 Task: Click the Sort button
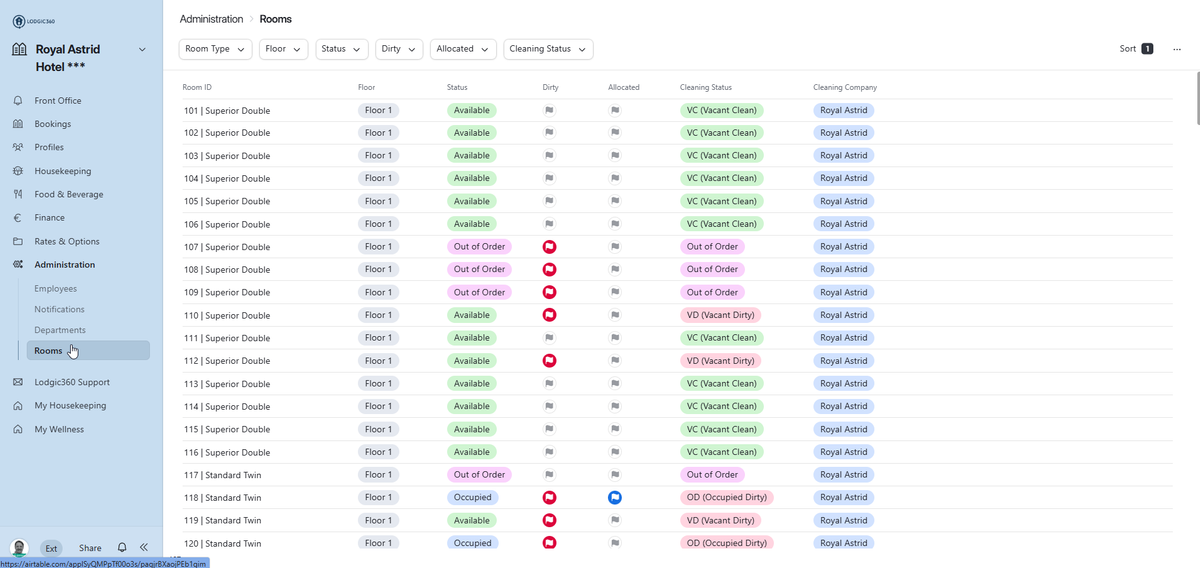[1137, 49]
